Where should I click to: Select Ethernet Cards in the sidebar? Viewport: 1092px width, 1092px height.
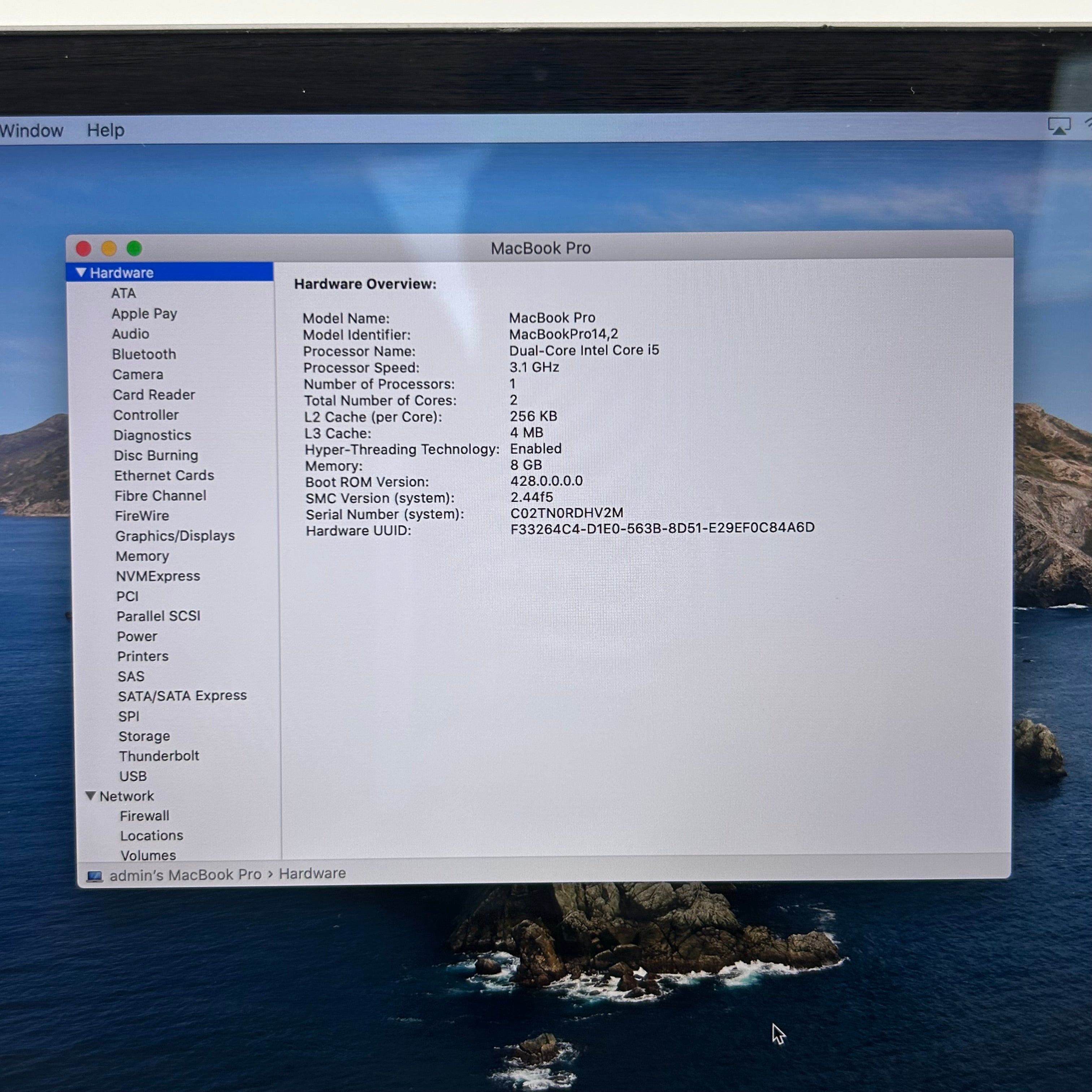164,475
